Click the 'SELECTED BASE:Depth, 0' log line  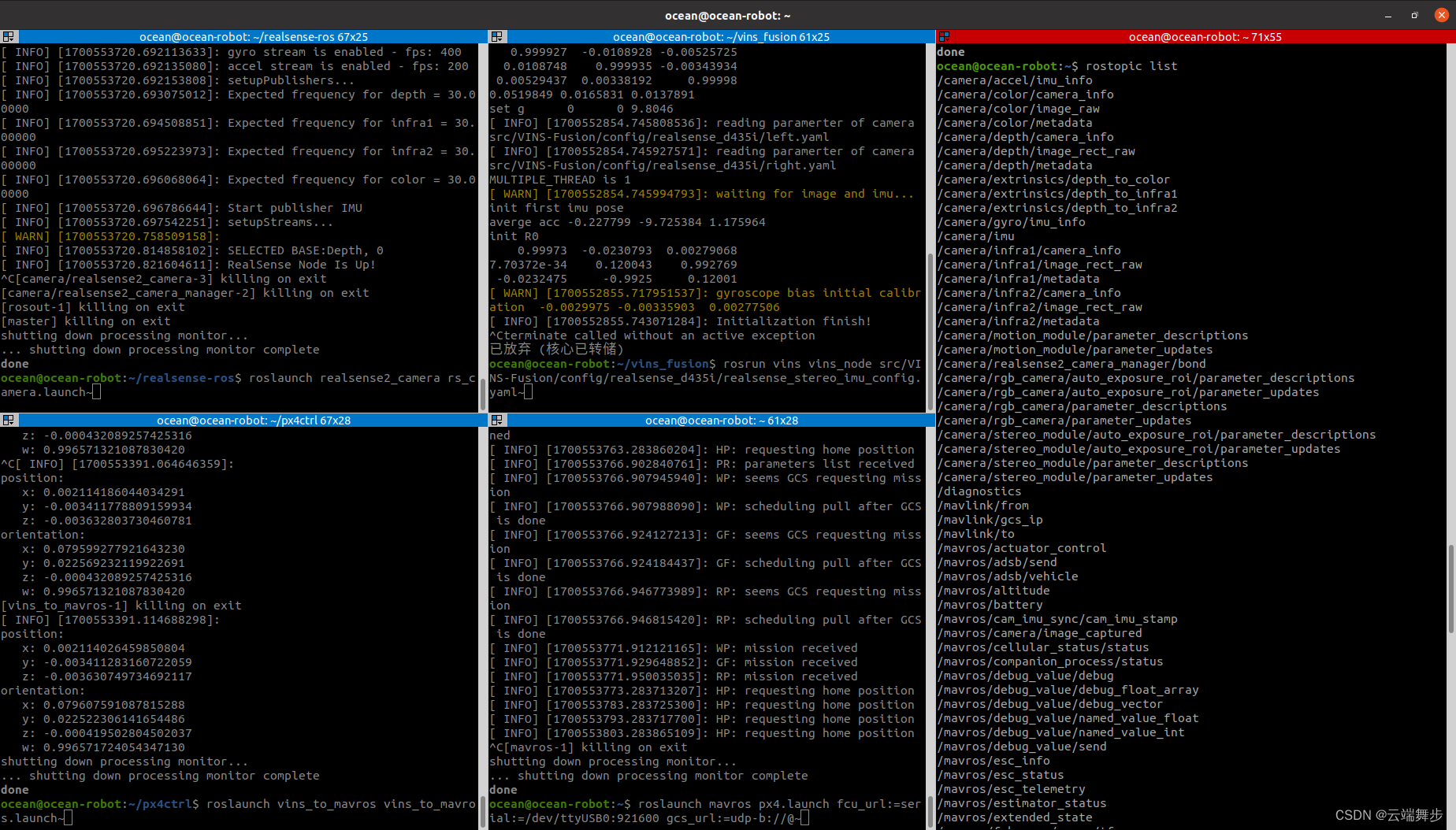(x=192, y=250)
